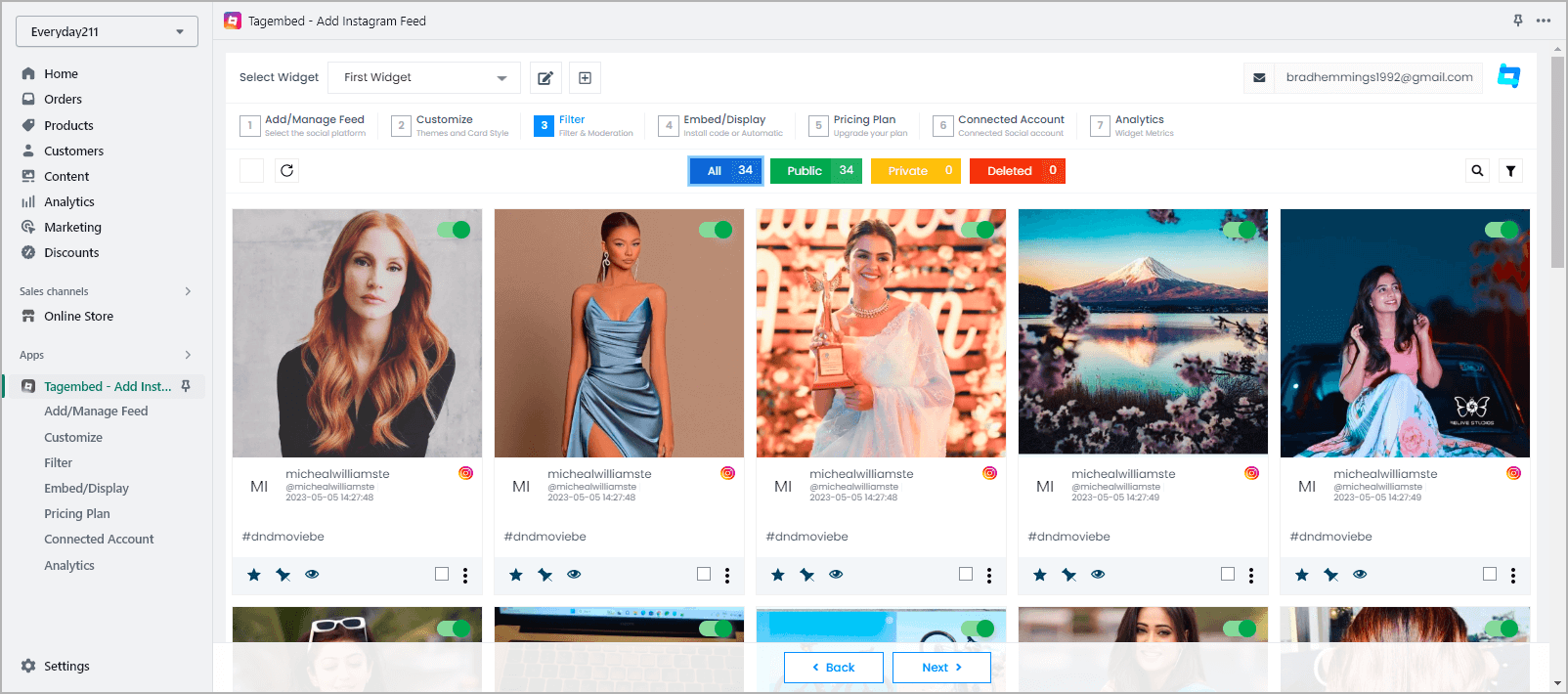Viewport: 1568px width, 694px height.
Task: Star the mountain lake post
Action: pyautogui.click(x=1040, y=575)
